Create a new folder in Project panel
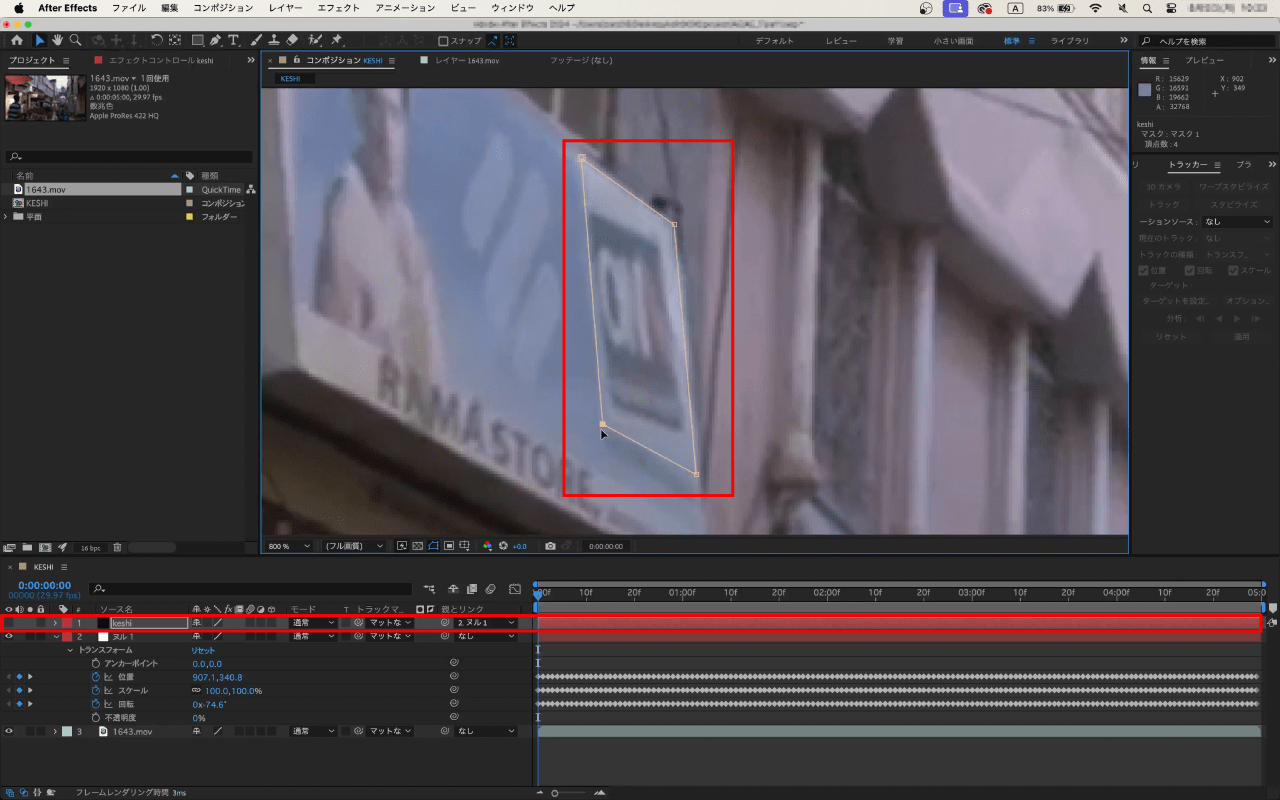Viewport: 1280px width, 800px height. coord(27,547)
